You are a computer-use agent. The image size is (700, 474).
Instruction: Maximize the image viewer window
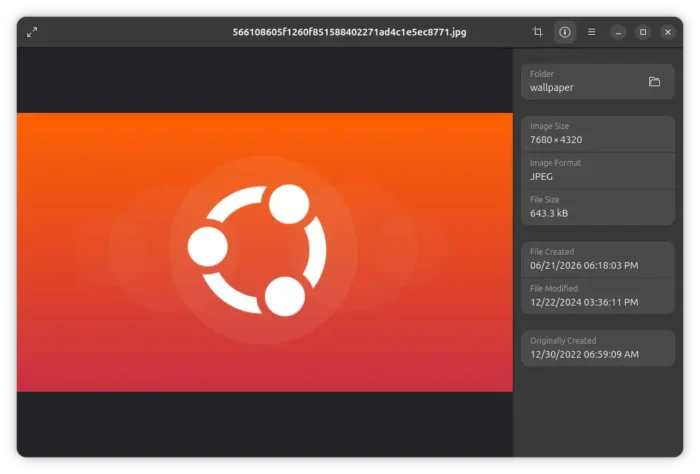tap(643, 32)
